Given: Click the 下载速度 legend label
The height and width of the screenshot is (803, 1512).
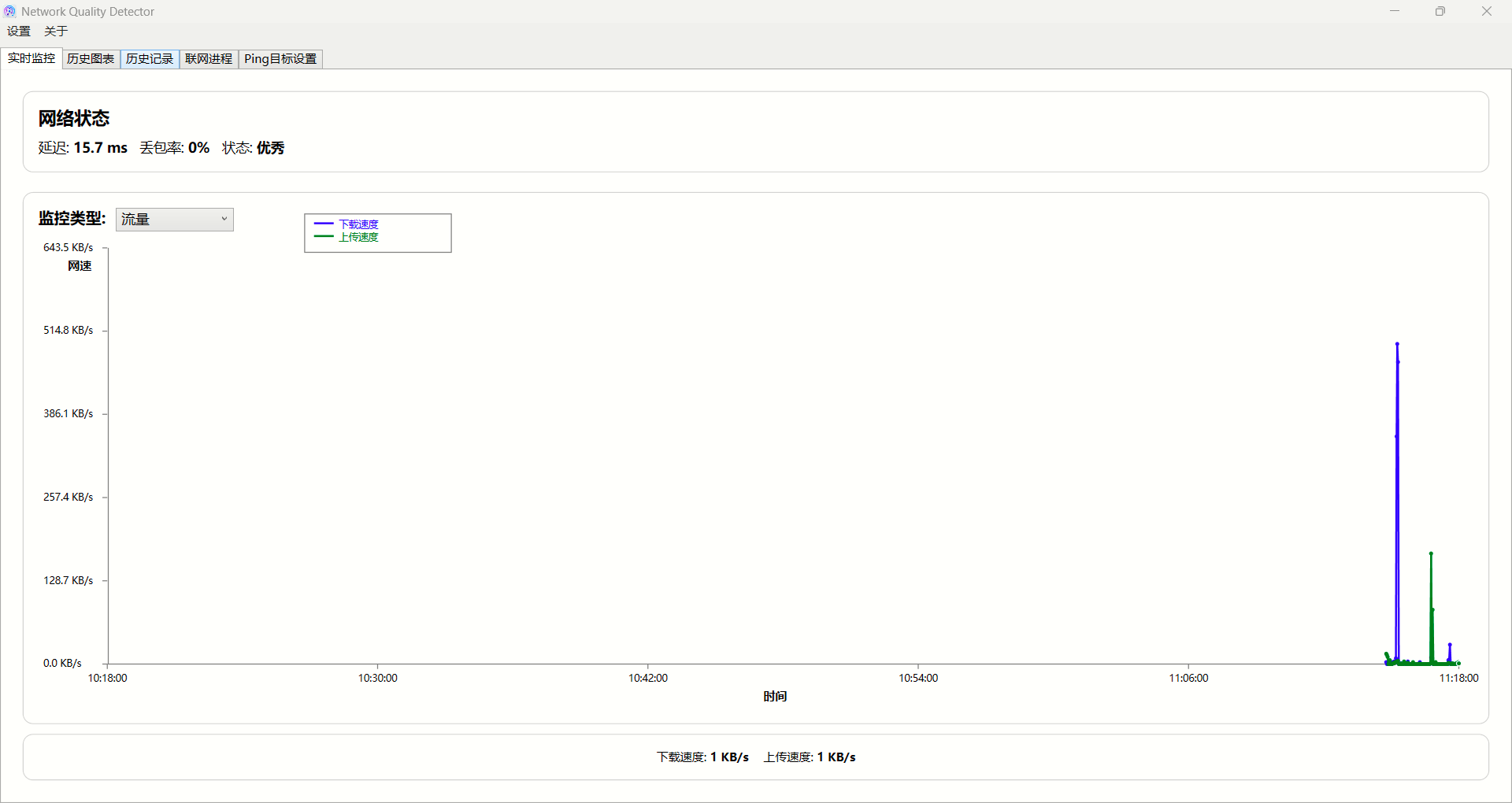Looking at the screenshot, I should (x=359, y=224).
